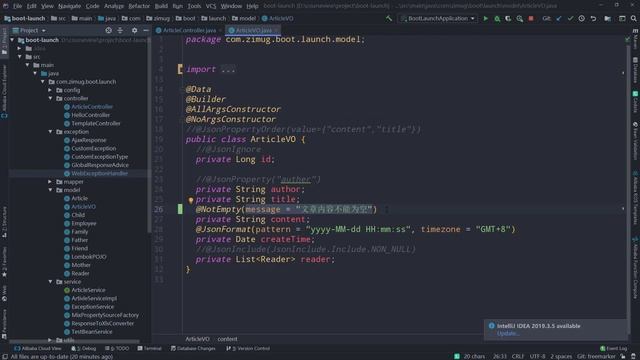Revert changes with the rollback arrow icon

(593, 18)
